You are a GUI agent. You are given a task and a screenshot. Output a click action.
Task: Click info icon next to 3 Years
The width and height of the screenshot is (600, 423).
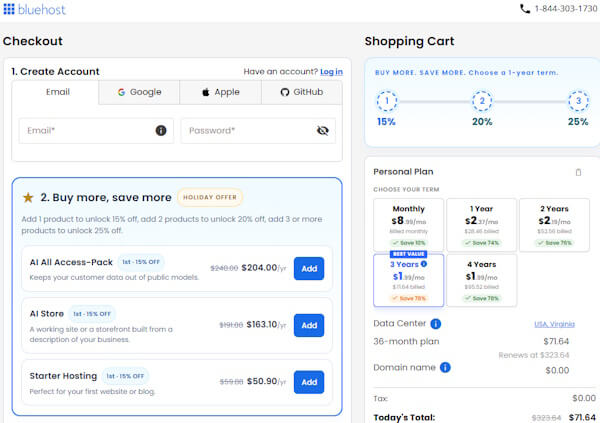(x=424, y=264)
